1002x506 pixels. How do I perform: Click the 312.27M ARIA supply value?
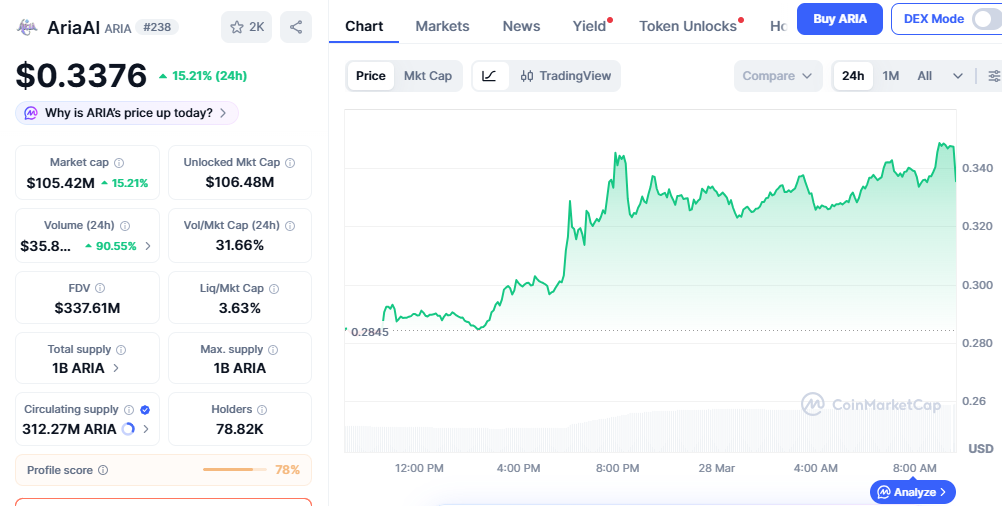[69, 429]
